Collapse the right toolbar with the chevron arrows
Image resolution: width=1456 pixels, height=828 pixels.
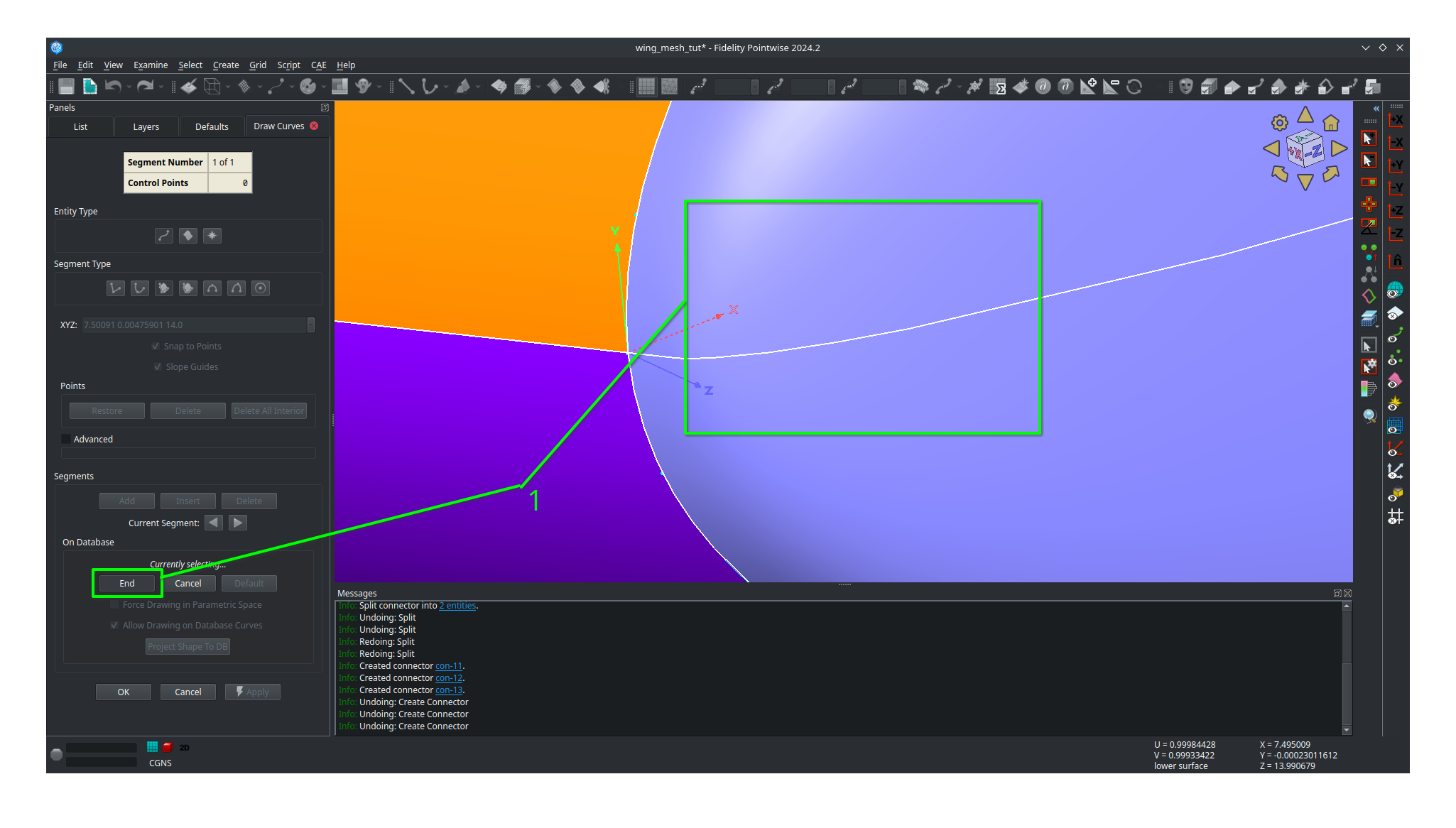pyautogui.click(x=1376, y=109)
